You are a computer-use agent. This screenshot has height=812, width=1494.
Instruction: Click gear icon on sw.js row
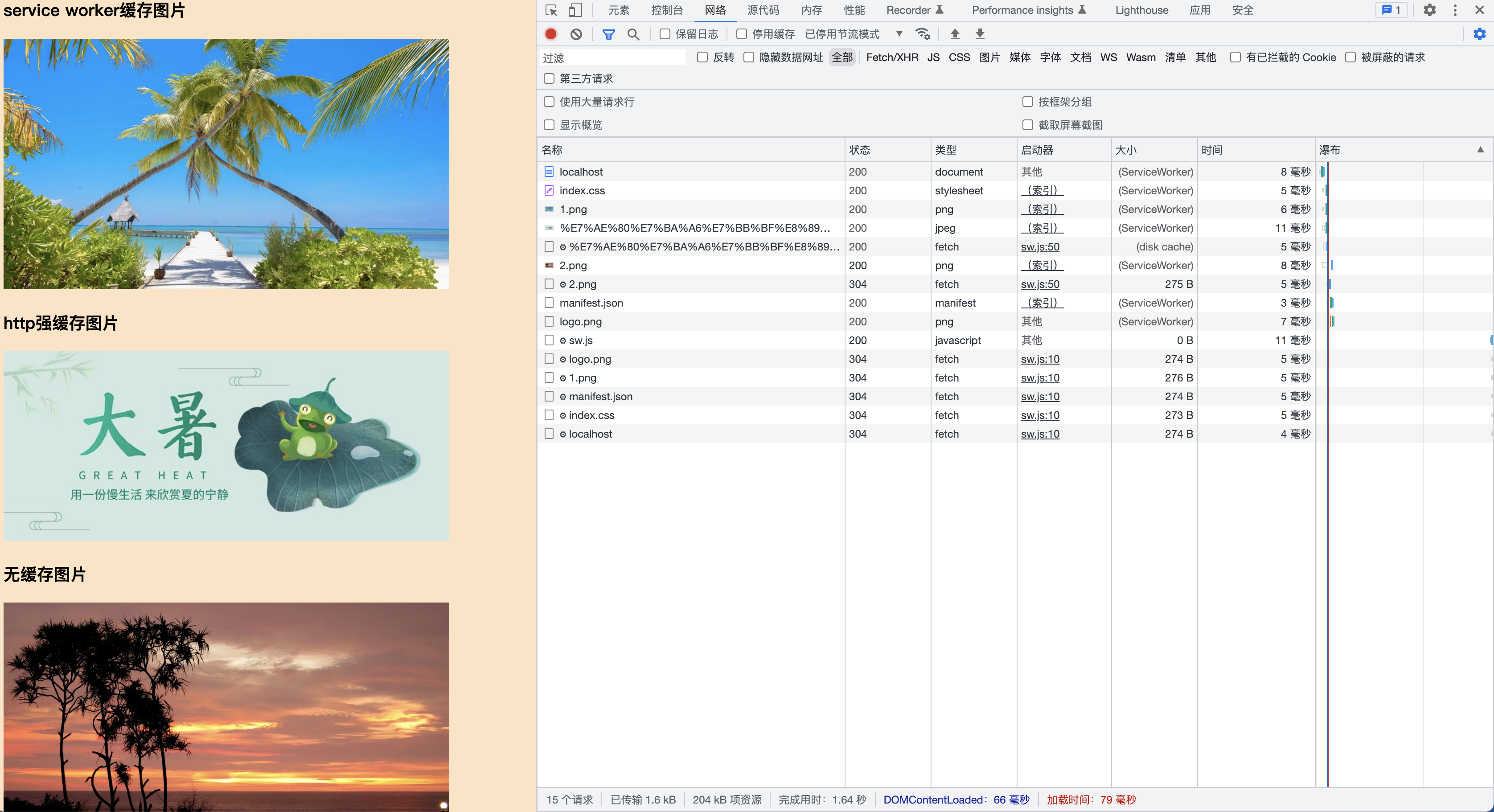point(562,341)
